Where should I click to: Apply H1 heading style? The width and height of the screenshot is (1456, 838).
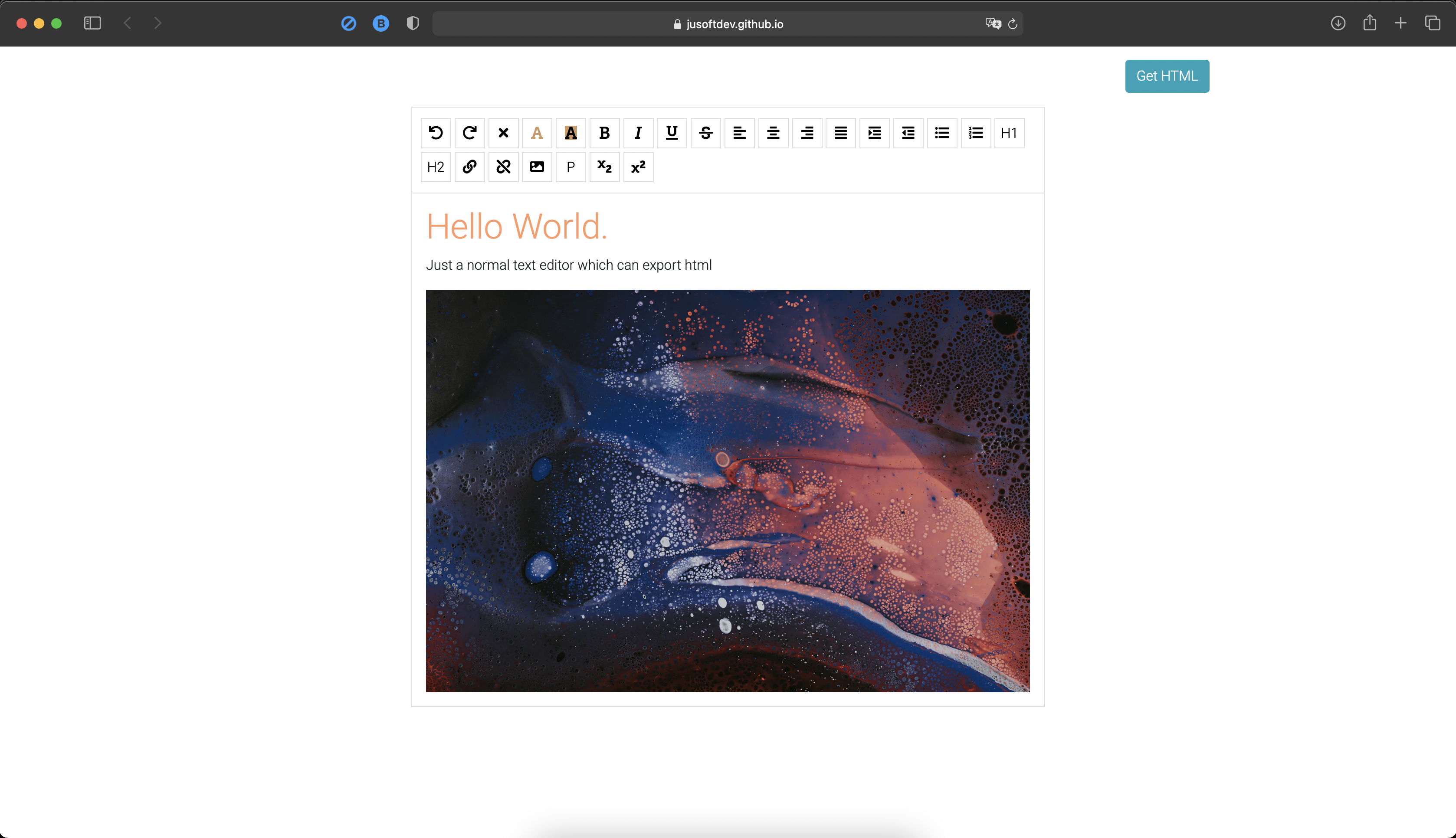tap(1010, 133)
